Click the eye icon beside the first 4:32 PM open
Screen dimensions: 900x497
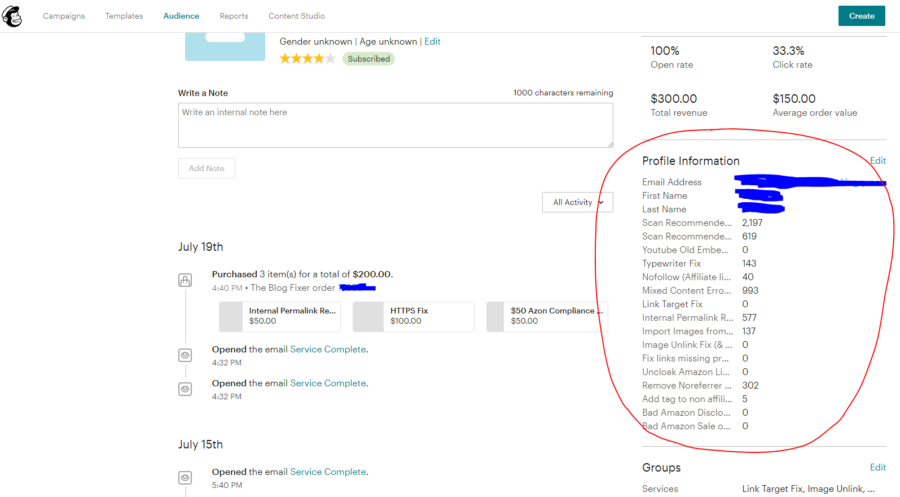[185, 355]
